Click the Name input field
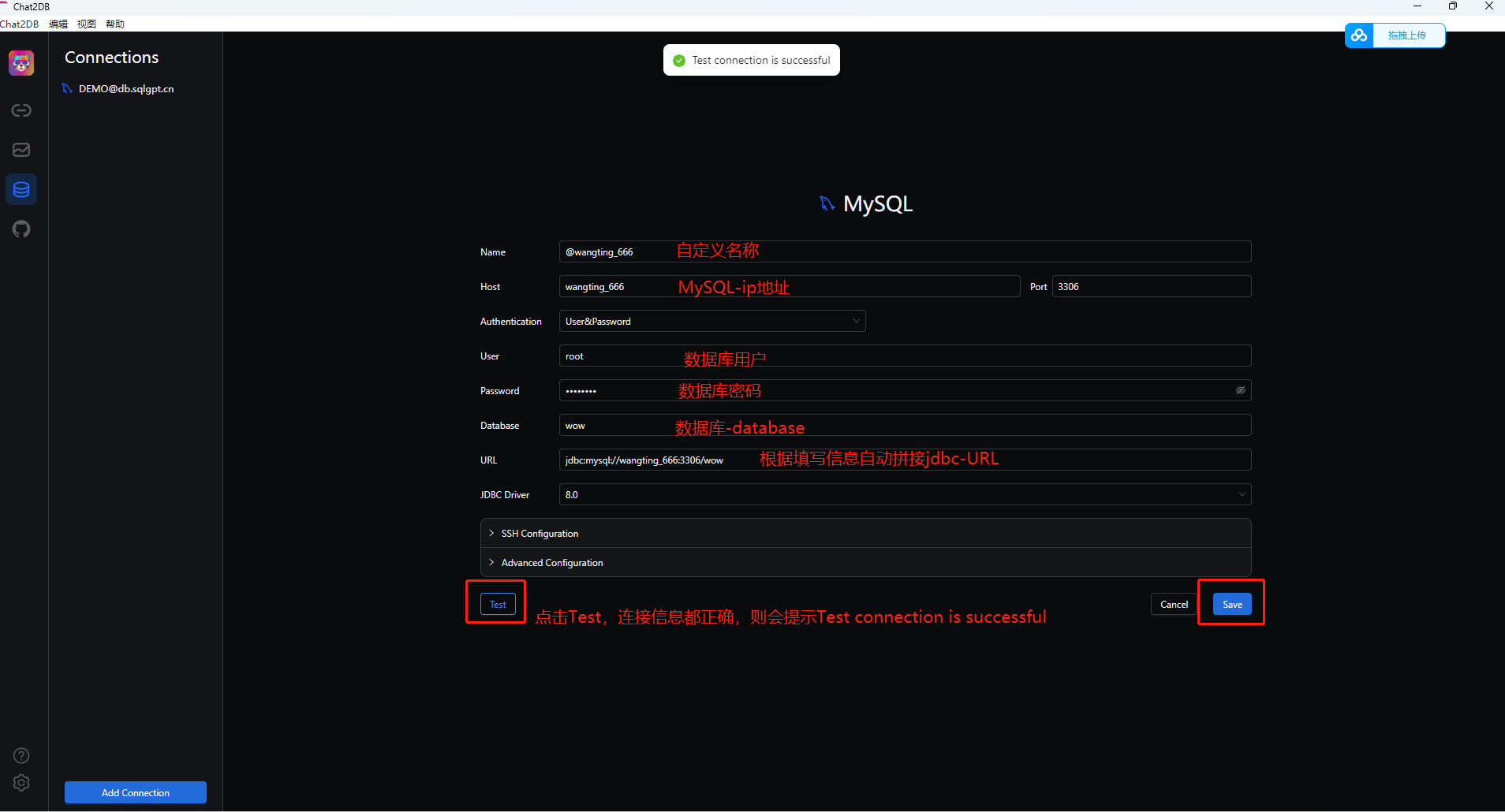 click(905, 251)
